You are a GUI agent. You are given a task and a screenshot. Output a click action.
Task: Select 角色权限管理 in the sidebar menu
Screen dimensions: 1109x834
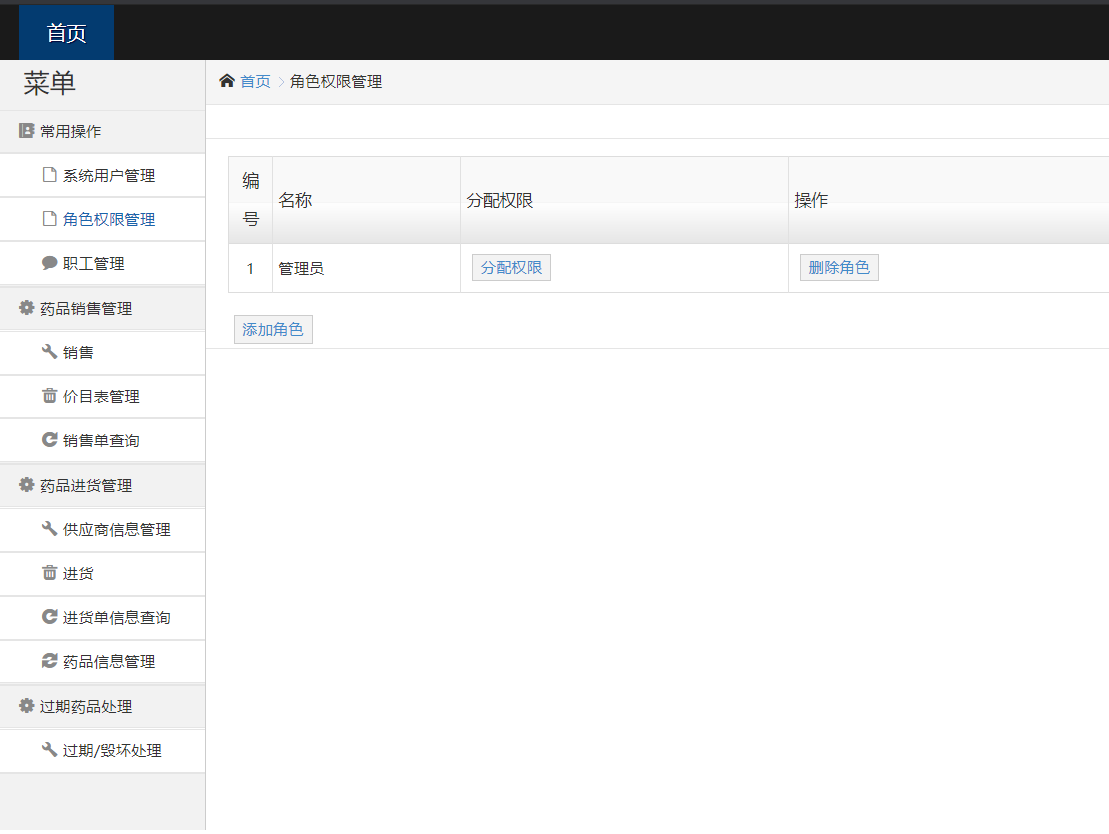pyautogui.click(x=108, y=220)
